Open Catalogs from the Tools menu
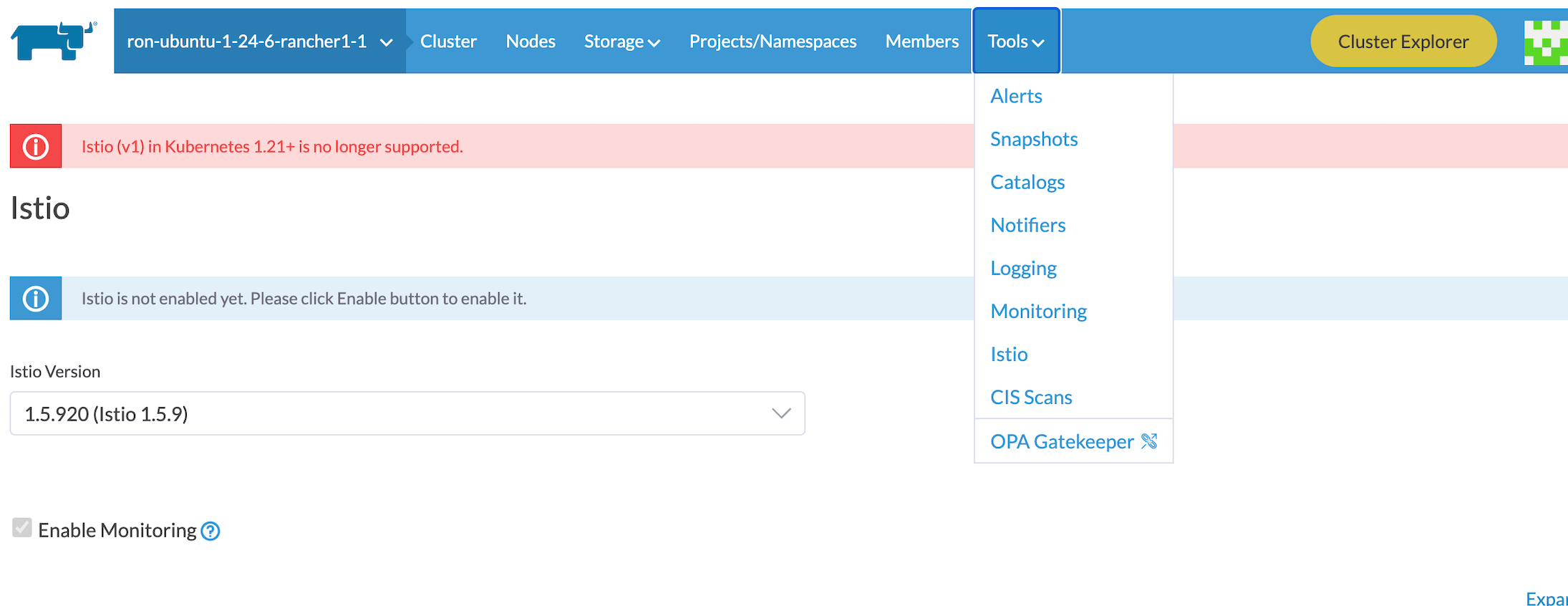The height and width of the screenshot is (606, 1568). 1027,182
